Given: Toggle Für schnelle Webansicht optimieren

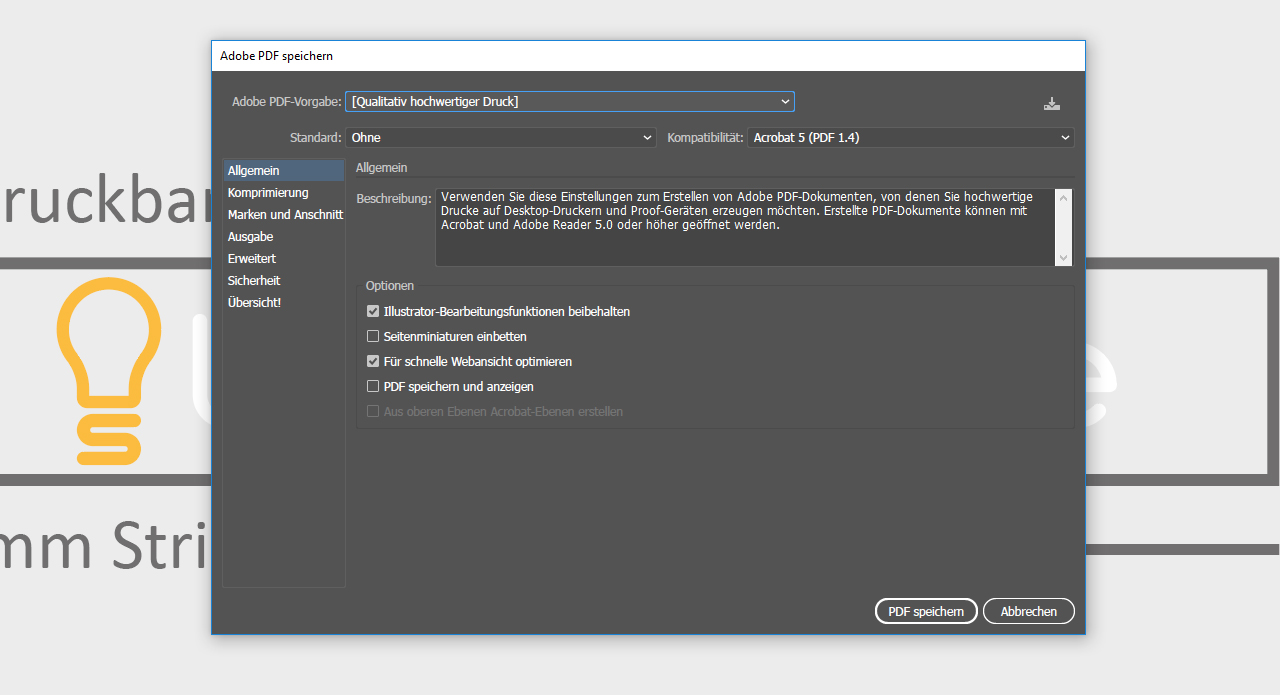Looking at the screenshot, I should (x=373, y=362).
